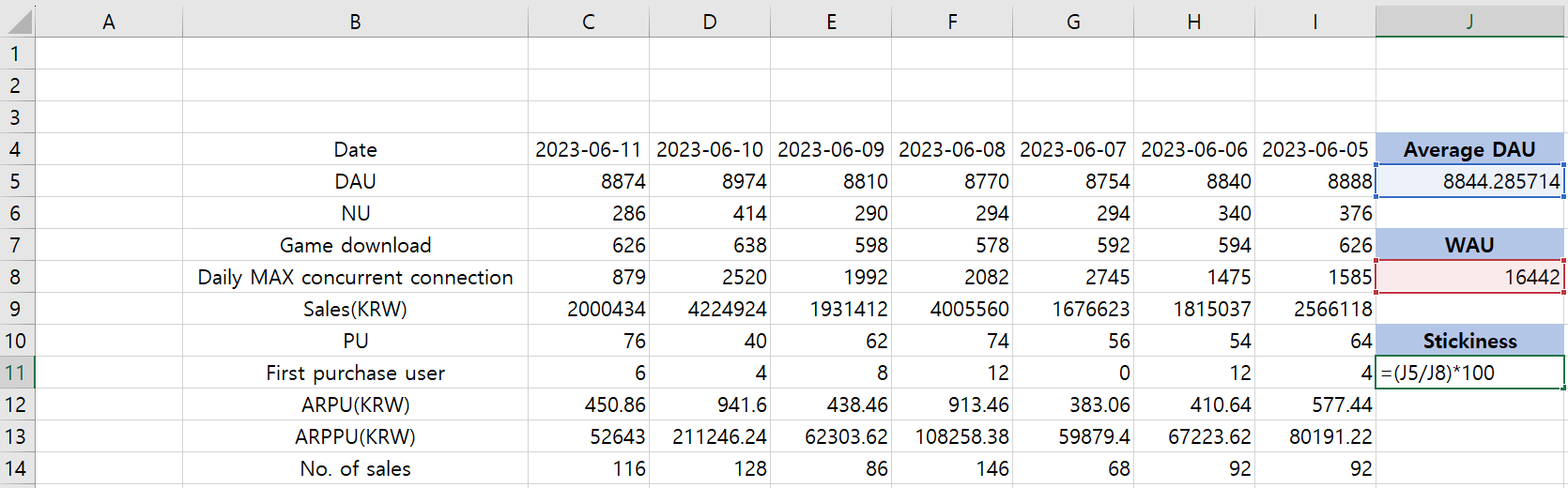Screen dimensions: 1568x488
Task: Click the NU label cell
Action: (355, 213)
